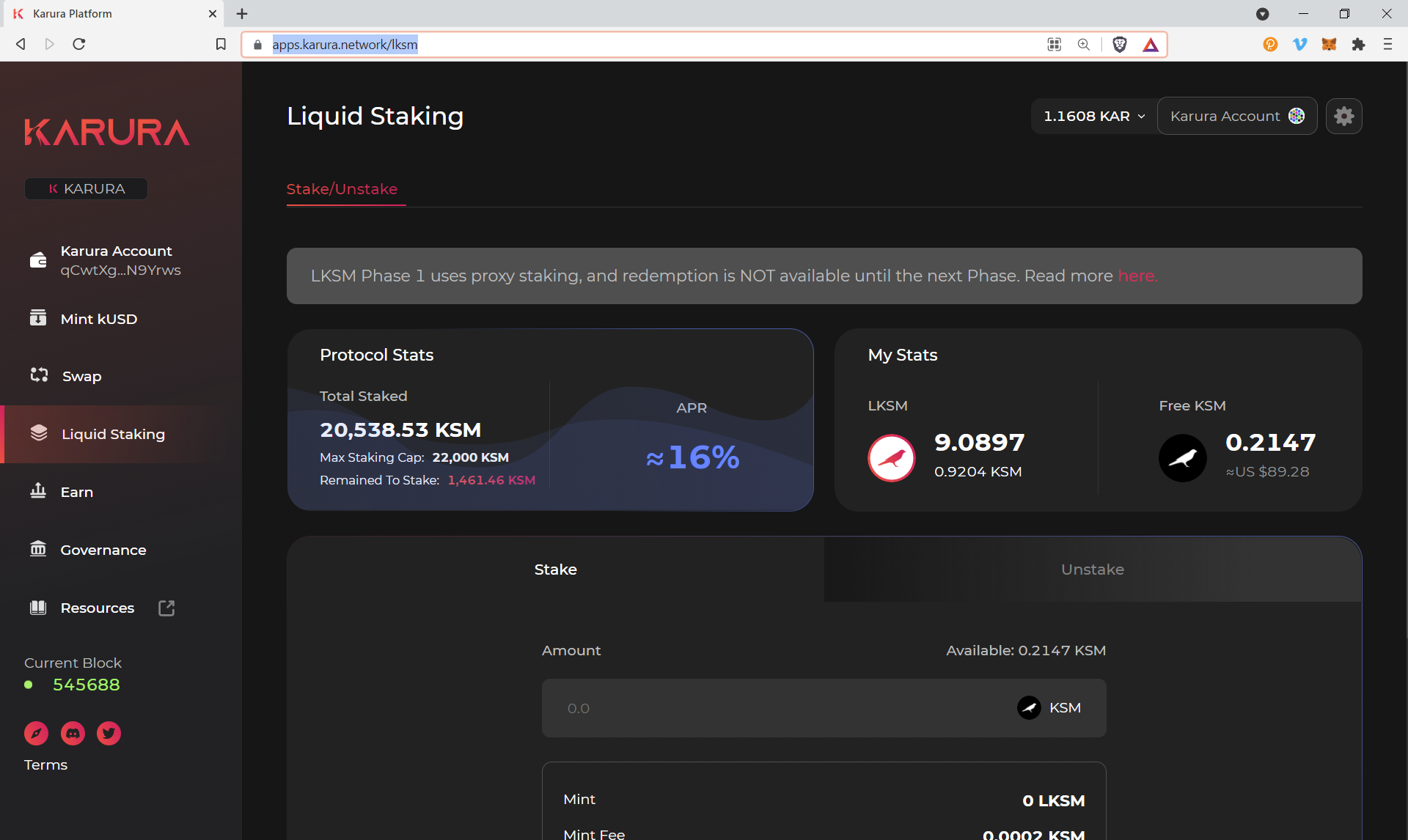This screenshot has width=1408, height=840.
Task: Open Liquid Staking sidebar item
Action: click(x=113, y=434)
